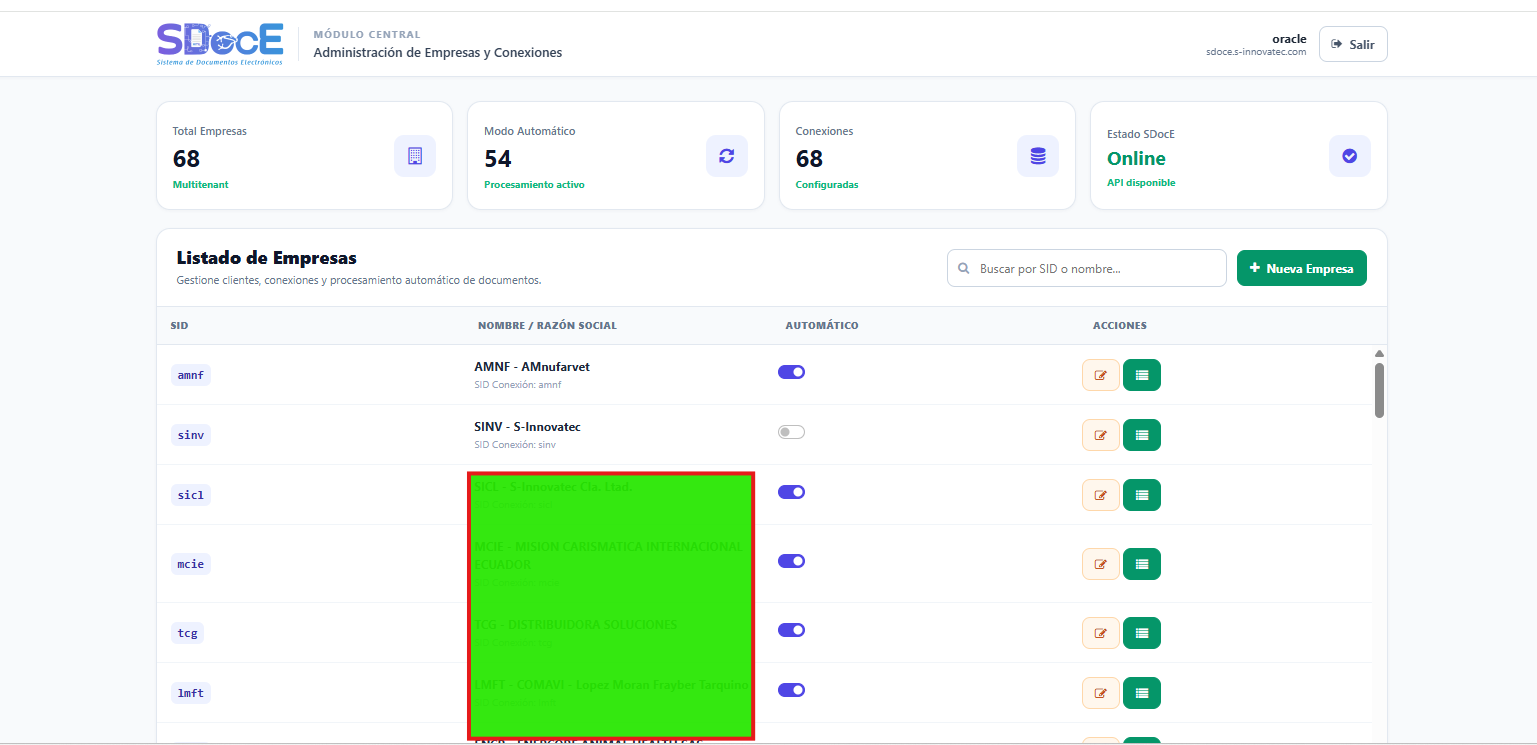Click the Listado de Empresas heading
1537x745 pixels.
tap(266, 258)
